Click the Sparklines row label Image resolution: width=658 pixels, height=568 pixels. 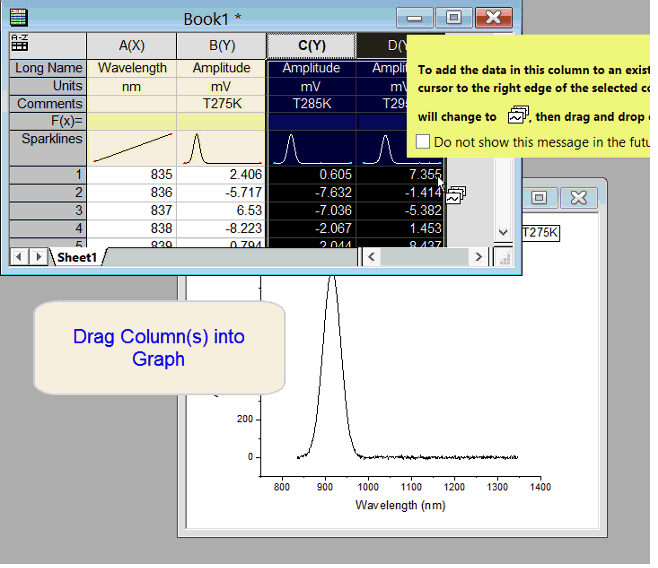pos(48,148)
